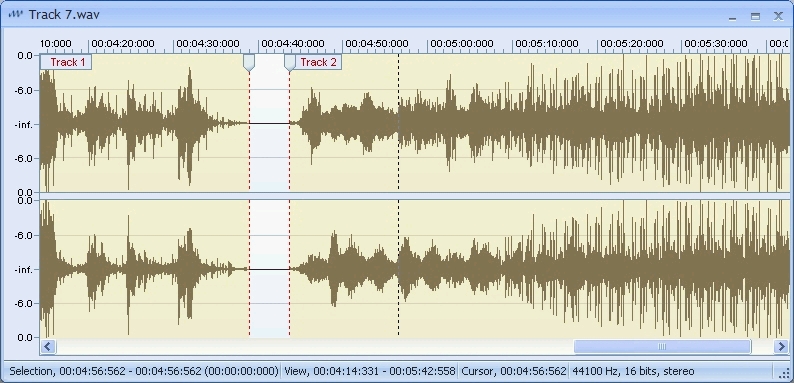
Task: Click the 44100 Hz, 16 bits, stereo info
Action: [633, 371]
